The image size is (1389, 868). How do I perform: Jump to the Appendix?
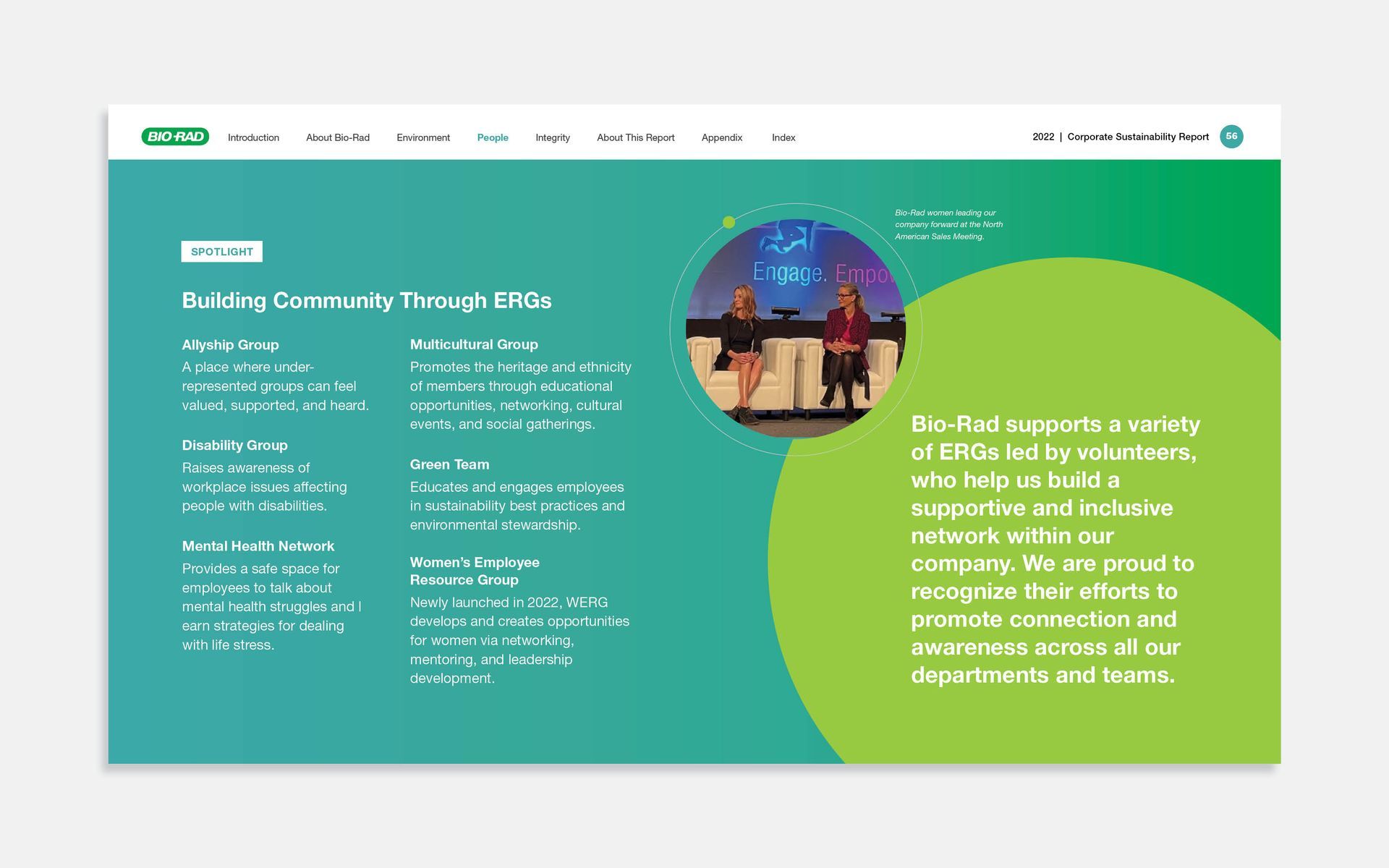click(x=722, y=137)
